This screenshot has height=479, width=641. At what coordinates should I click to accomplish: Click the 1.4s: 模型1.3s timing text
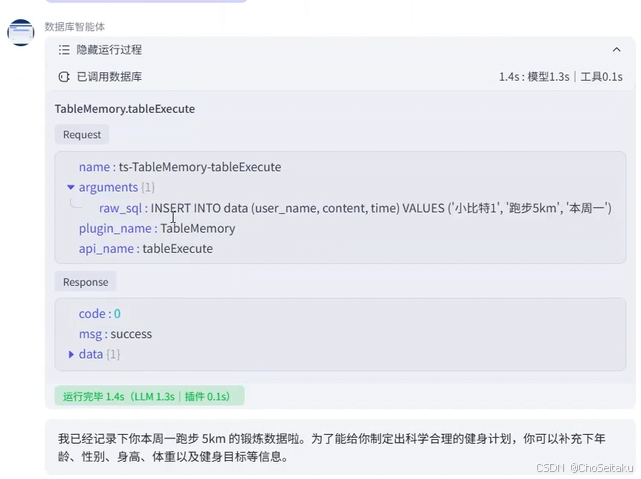click(534, 77)
